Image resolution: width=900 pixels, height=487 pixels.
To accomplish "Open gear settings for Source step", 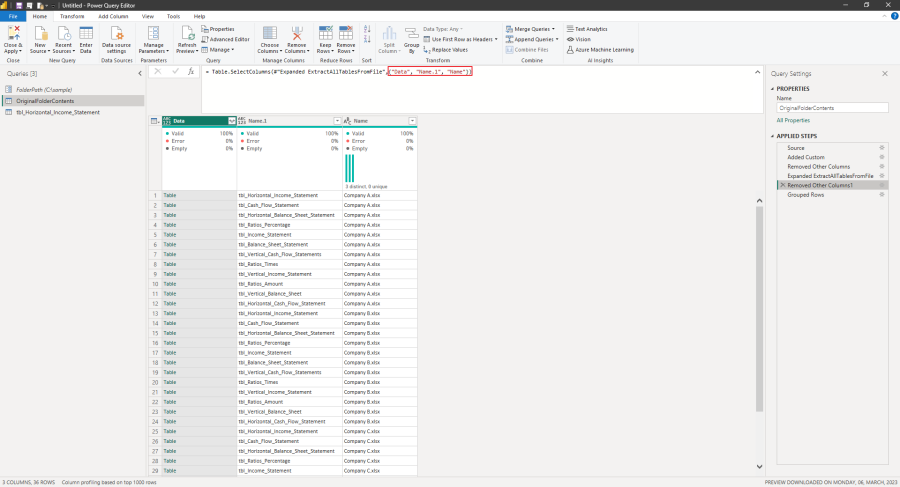I will pyautogui.click(x=882, y=148).
